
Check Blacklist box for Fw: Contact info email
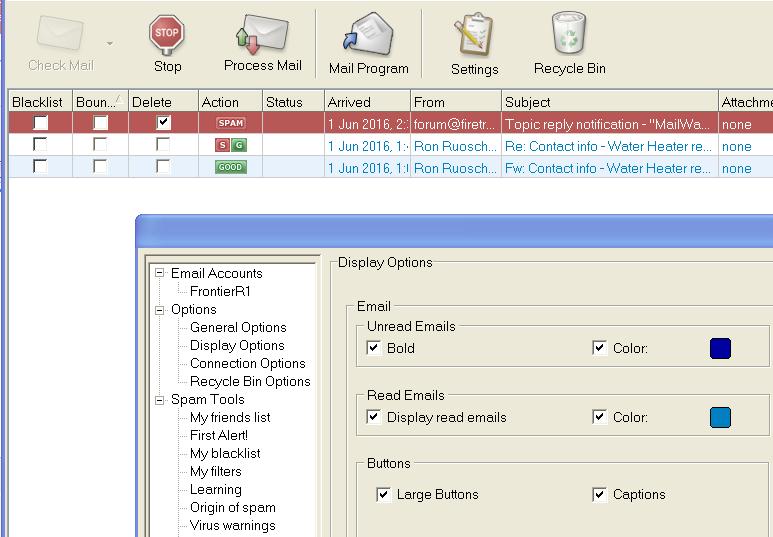(x=40, y=166)
